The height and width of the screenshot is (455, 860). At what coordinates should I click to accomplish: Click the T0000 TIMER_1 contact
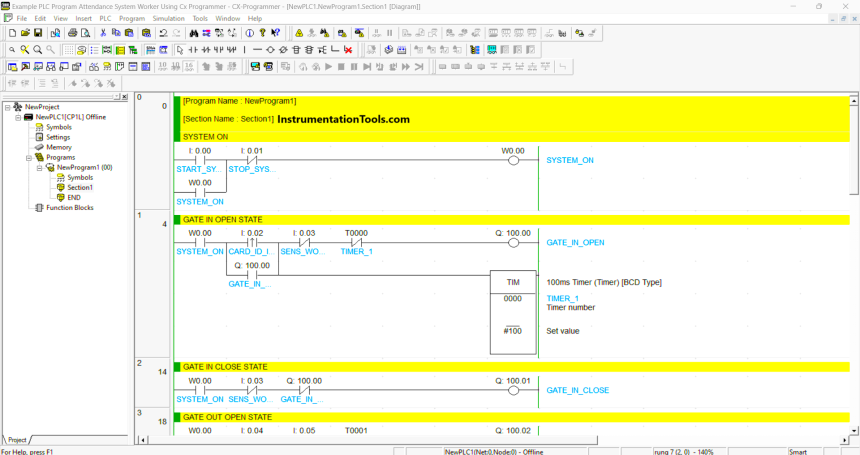point(357,242)
